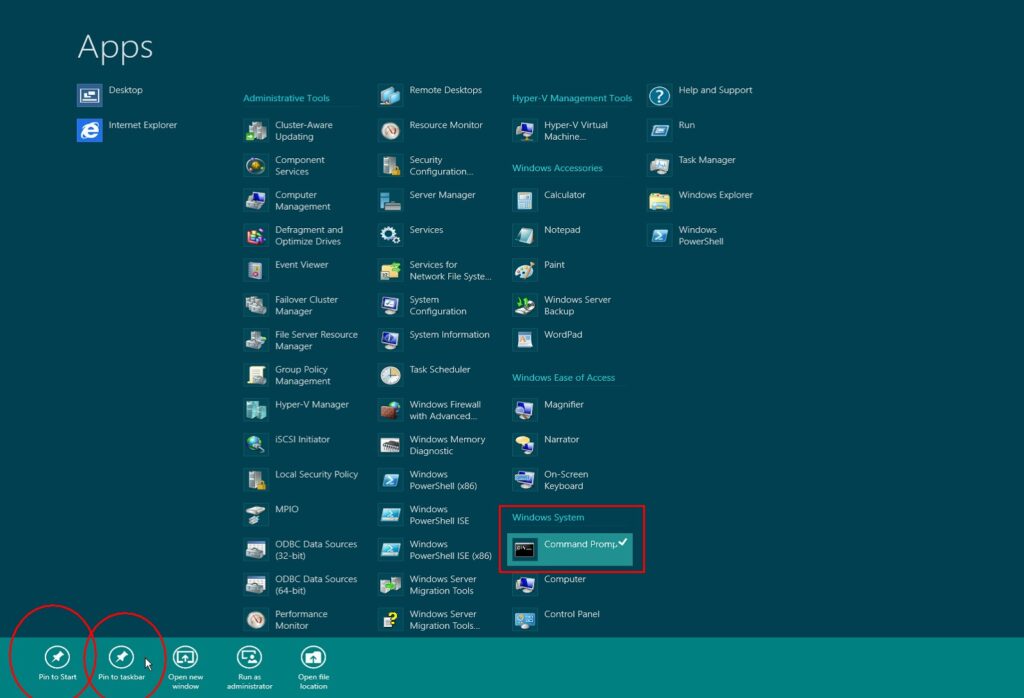Click the Narrator label
Screen dimensions: 1024x698
tap(562, 439)
